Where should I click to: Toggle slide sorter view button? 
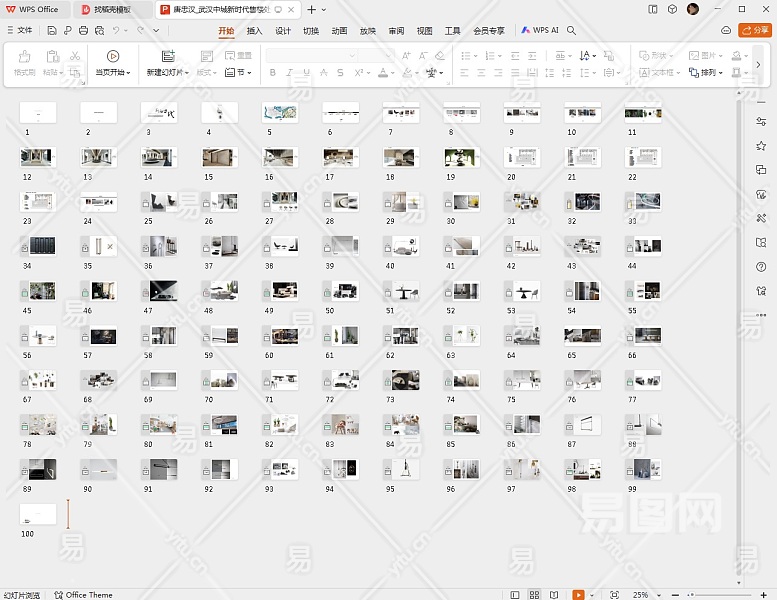click(x=535, y=595)
